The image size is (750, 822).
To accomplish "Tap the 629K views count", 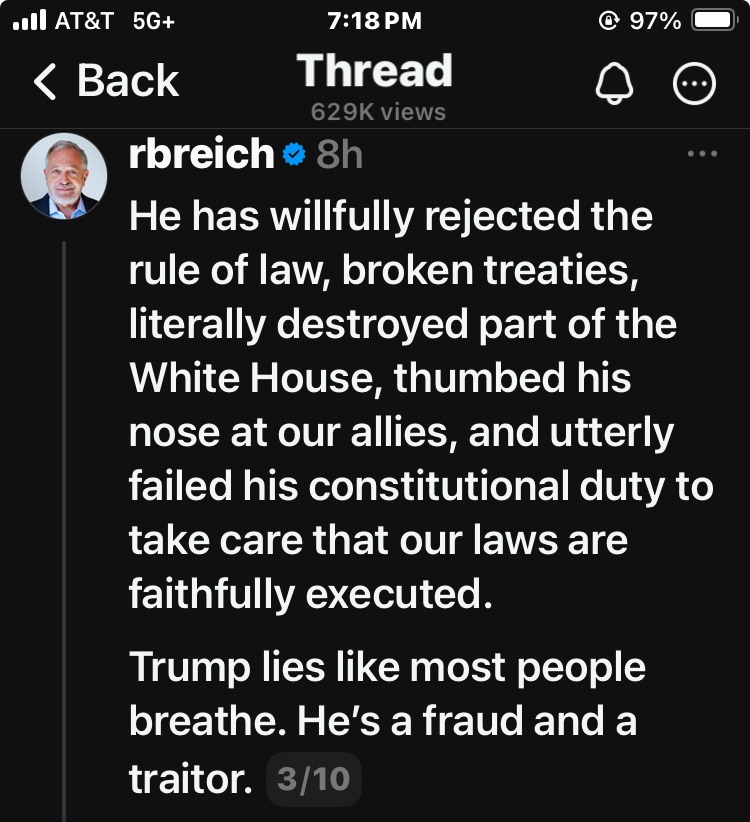I will pos(378,112).
